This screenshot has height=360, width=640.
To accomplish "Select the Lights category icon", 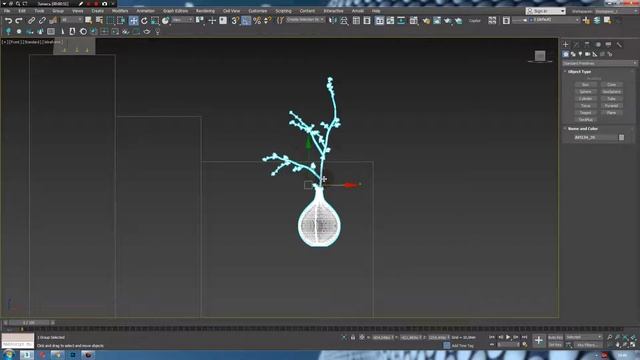I will (x=580, y=54).
